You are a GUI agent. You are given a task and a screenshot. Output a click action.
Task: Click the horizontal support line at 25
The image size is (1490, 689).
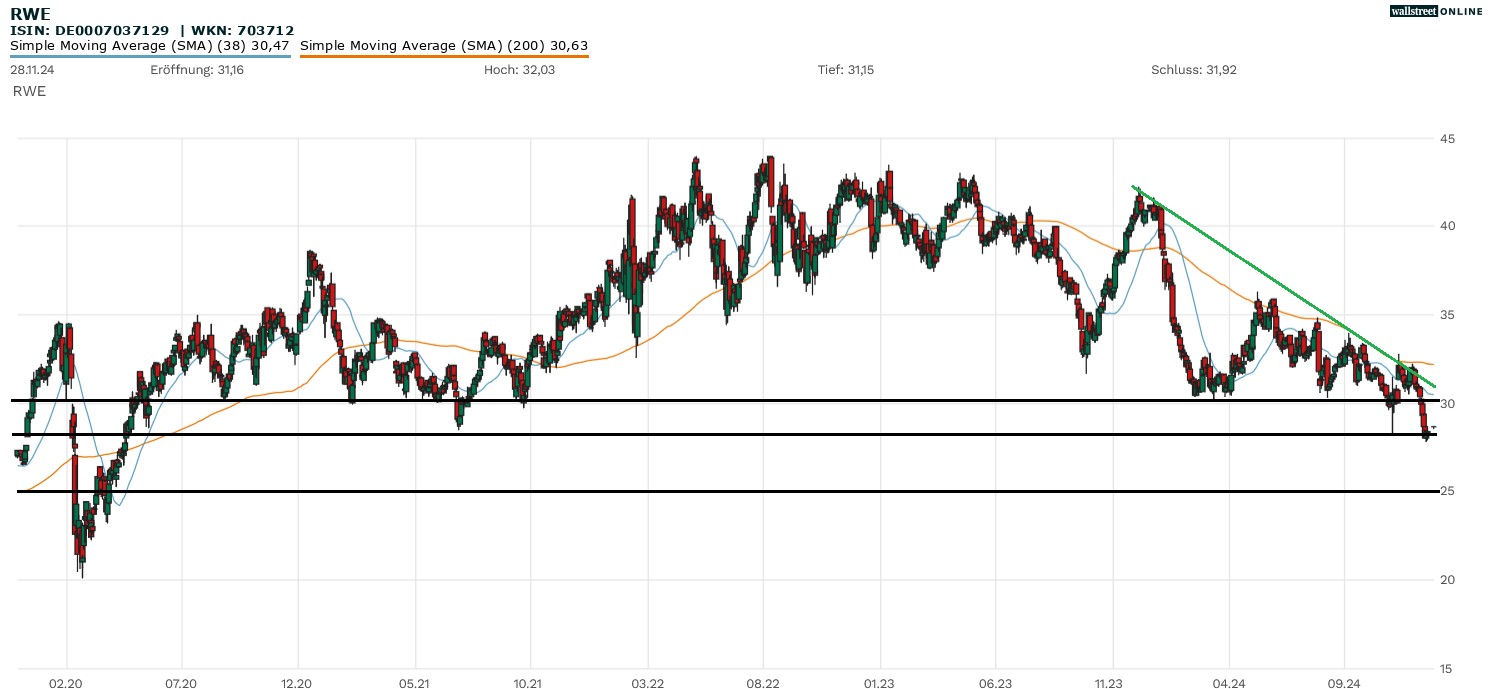(700, 491)
